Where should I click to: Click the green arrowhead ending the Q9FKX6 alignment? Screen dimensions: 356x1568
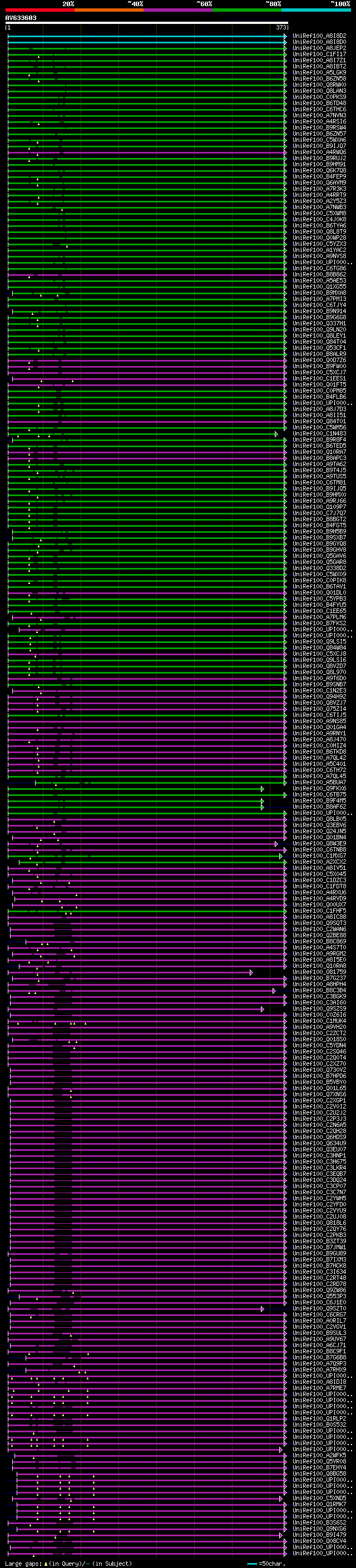coord(263,789)
